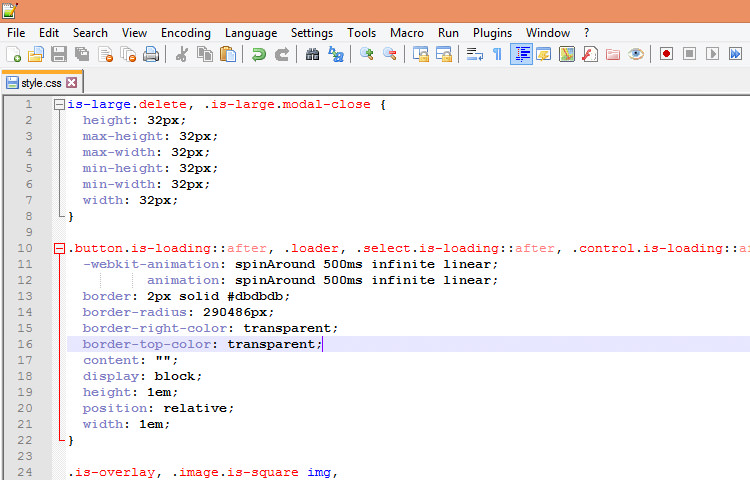The image size is (750, 480).
Task: Undo the last edit with the green arrow
Action: tap(259, 54)
